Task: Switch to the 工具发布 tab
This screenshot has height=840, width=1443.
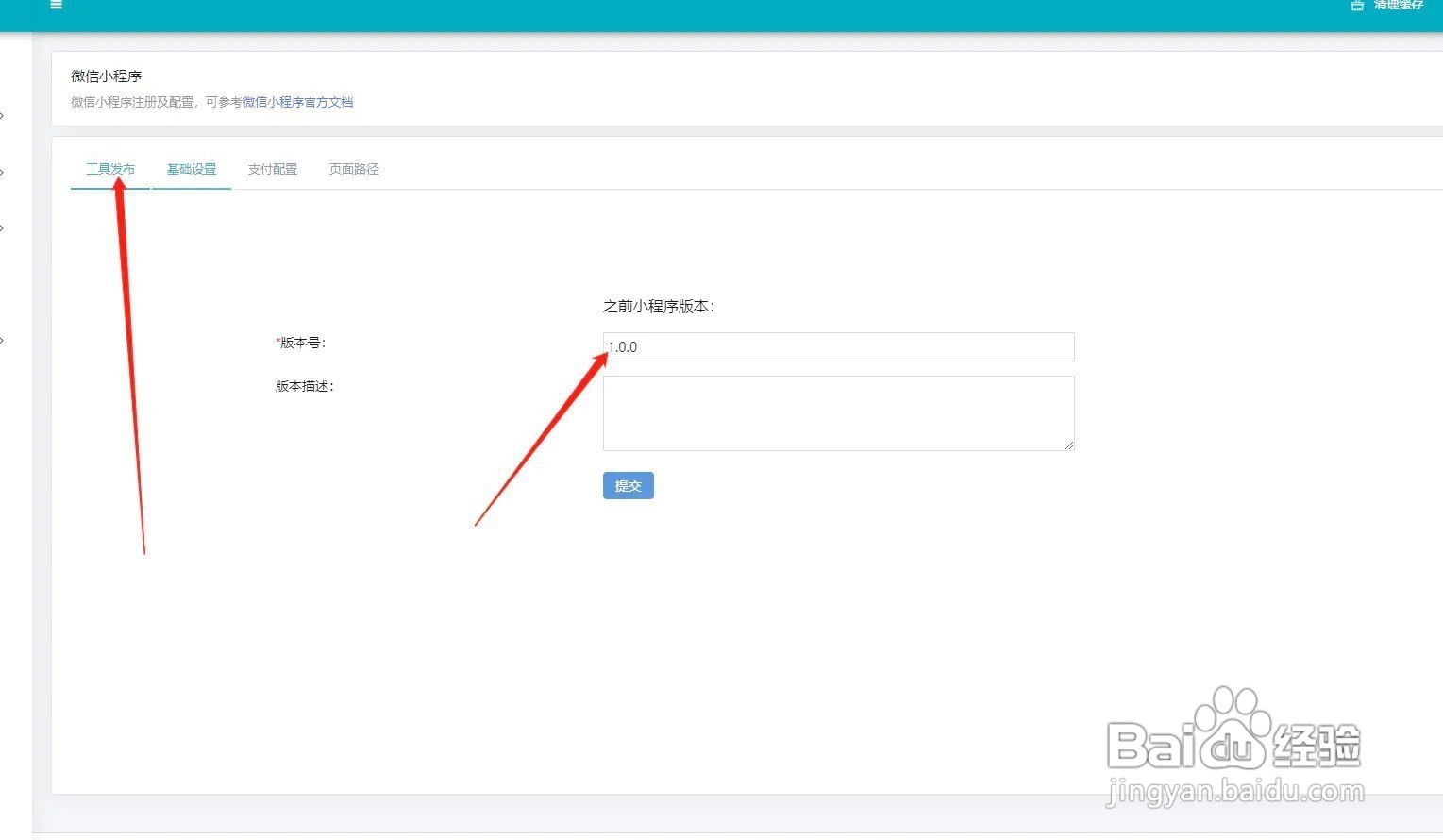Action: (x=110, y=169)
